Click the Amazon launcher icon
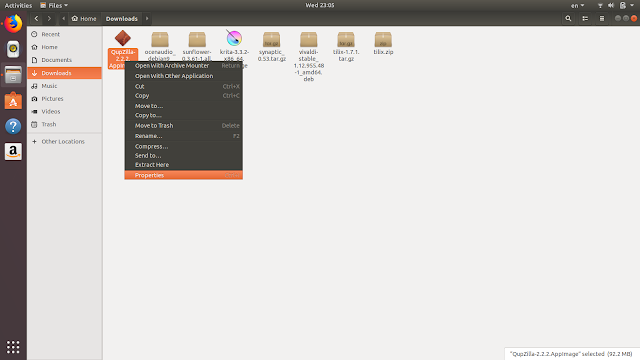This screenshot has width=640, height=360. (13, 152)
